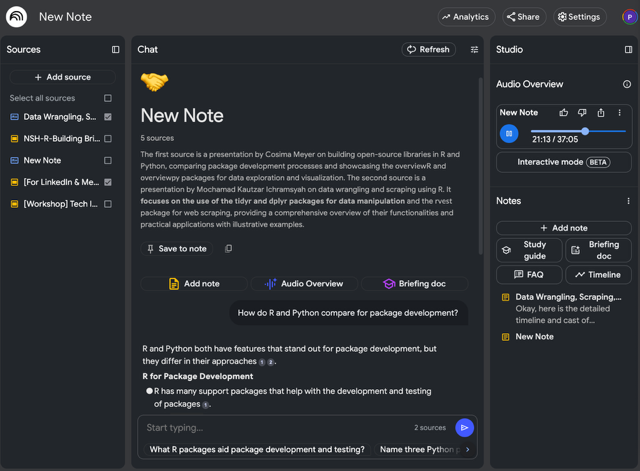Open citation 2 after 'their approaches'
The image size is (640, 471).
coord(270,362)
